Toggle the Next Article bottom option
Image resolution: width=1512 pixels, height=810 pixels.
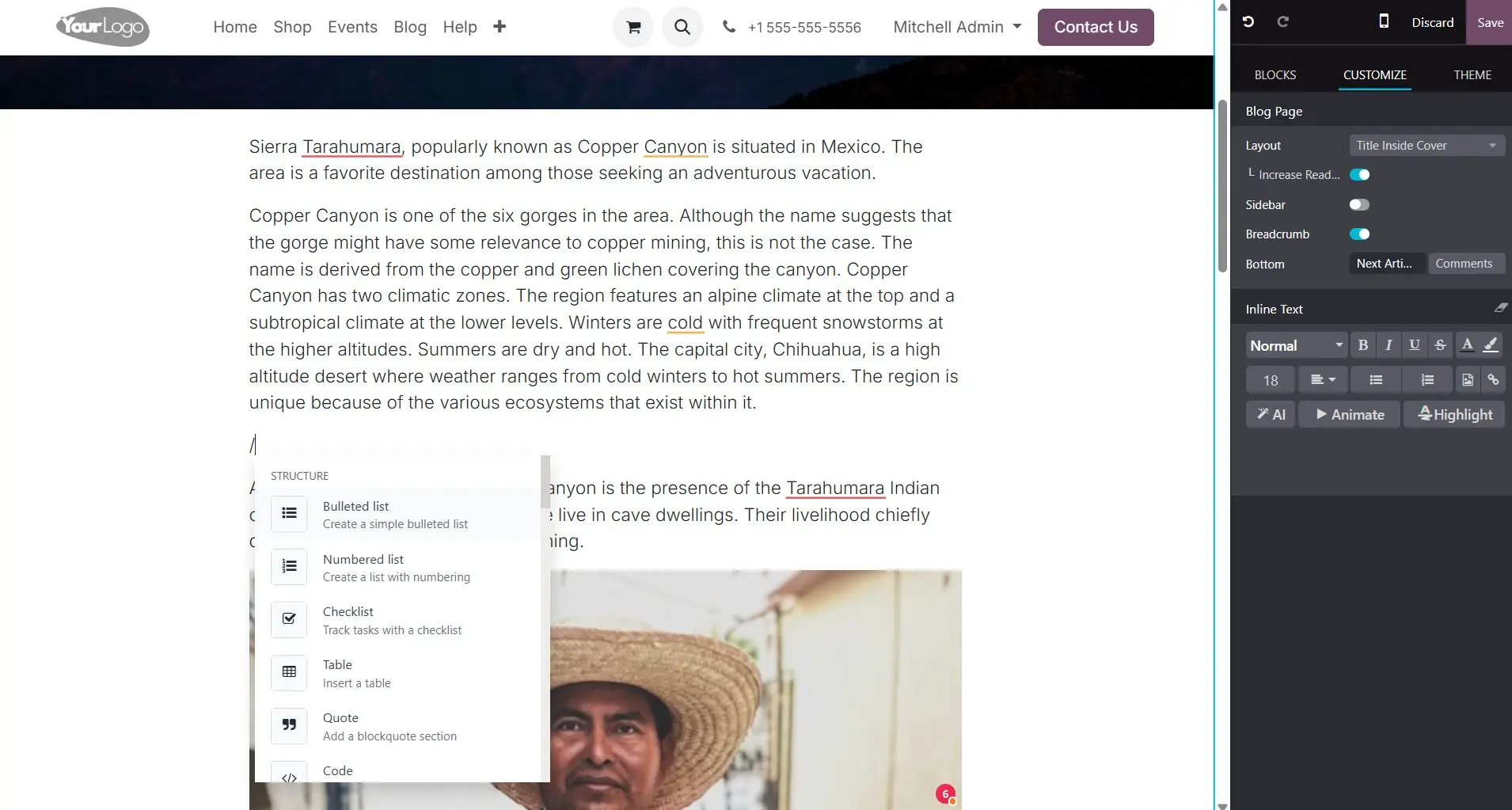[1387, 264]
